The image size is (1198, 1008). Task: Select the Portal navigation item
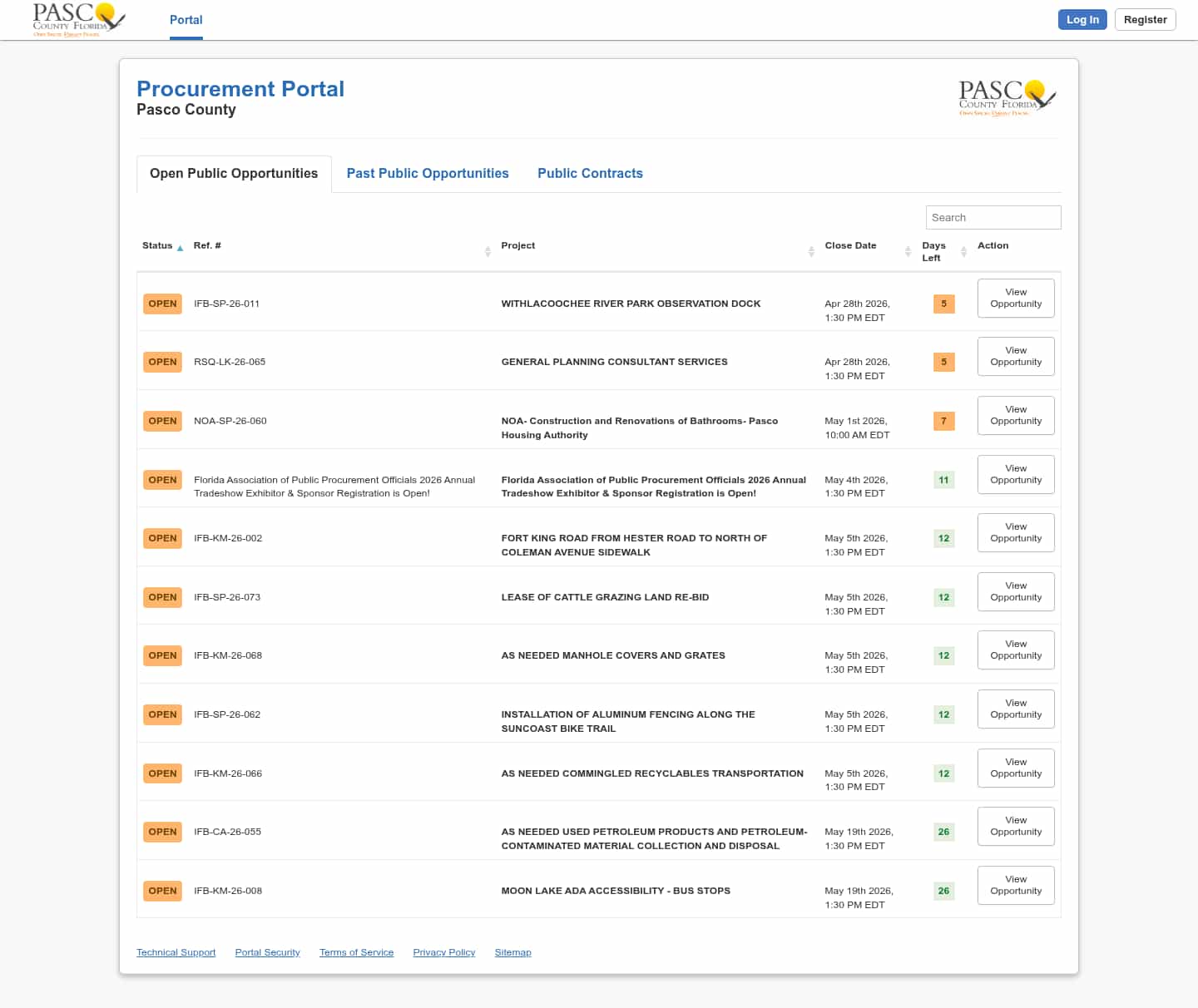tap(186, 20)
